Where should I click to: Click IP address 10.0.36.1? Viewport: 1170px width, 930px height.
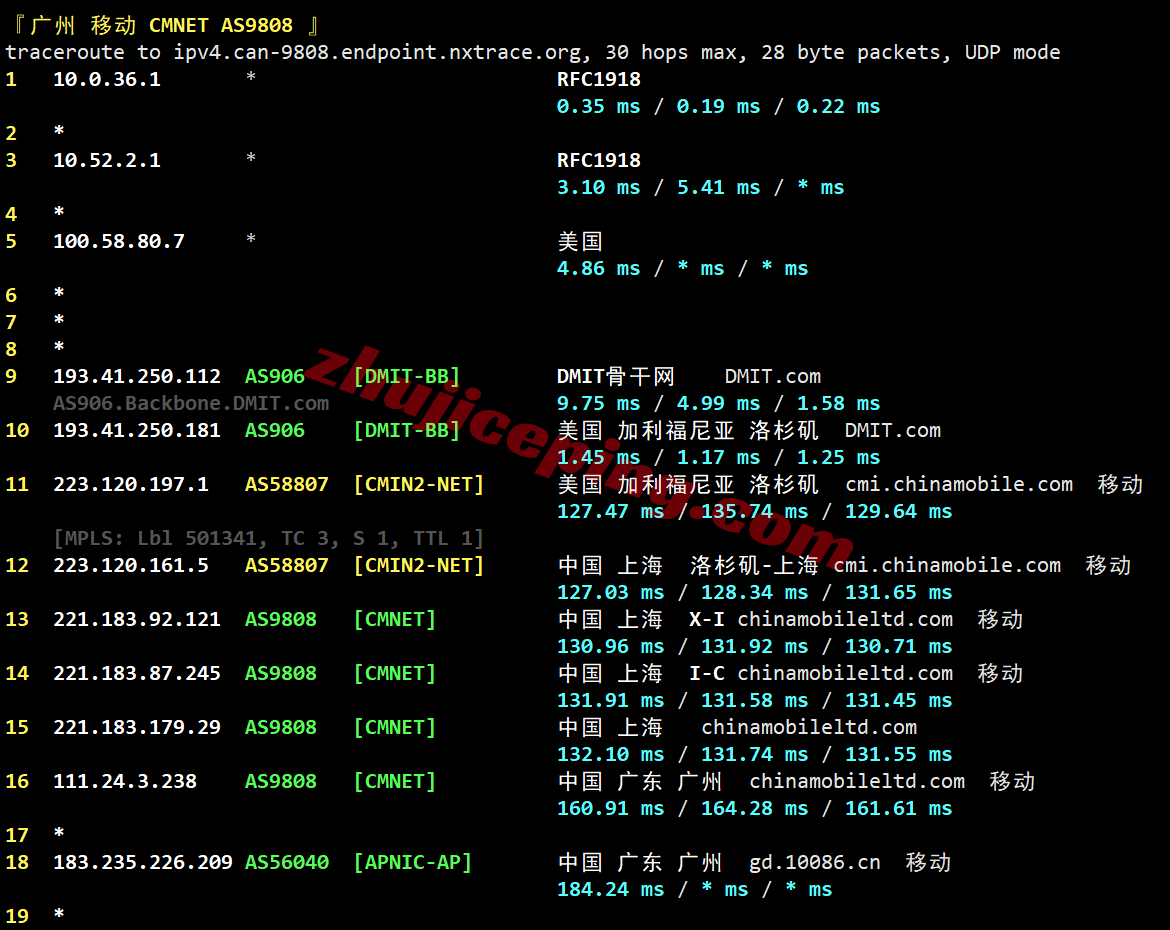pyautogui.click(x=107, y=80)
